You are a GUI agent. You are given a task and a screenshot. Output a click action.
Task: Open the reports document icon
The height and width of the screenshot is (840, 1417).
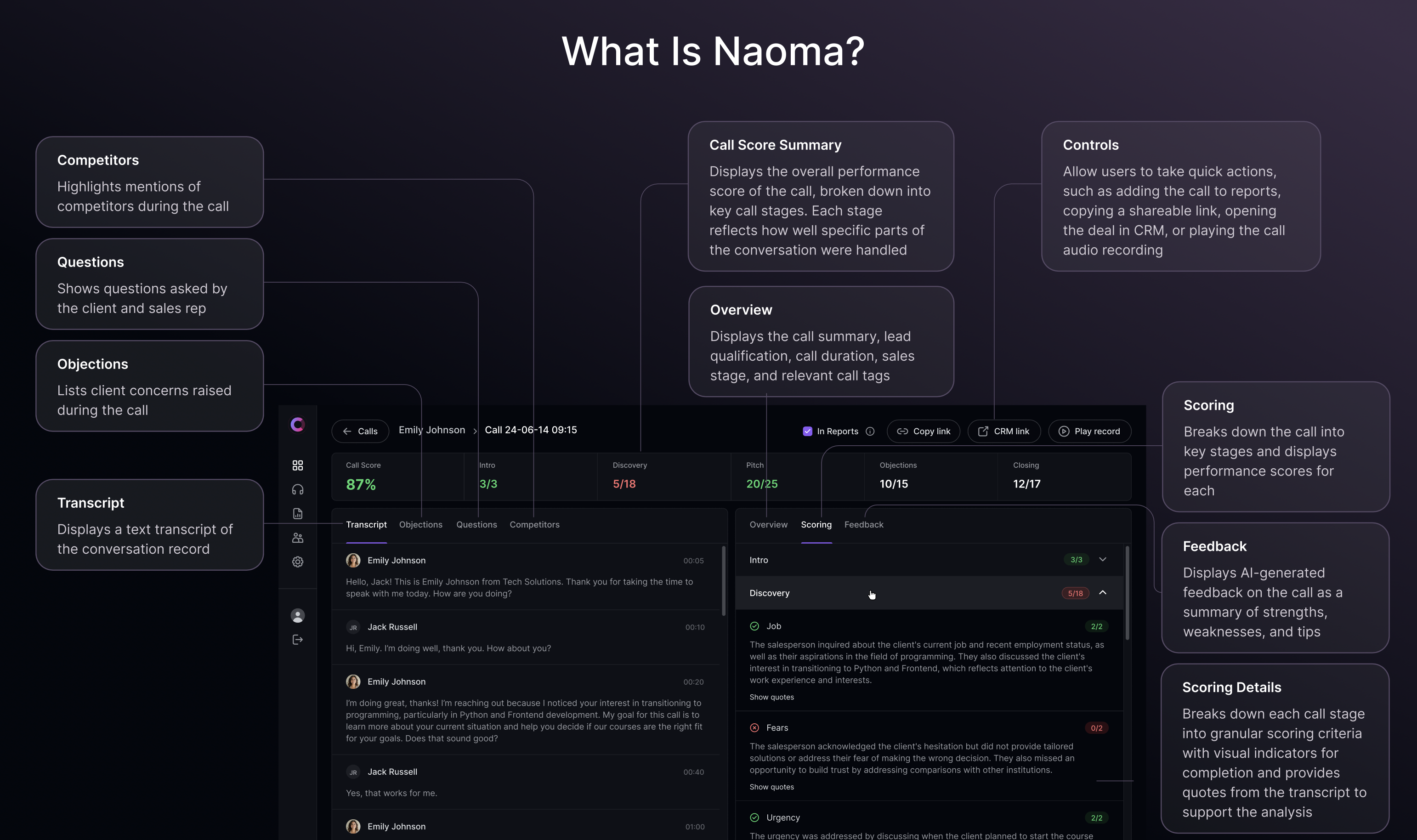coord(298,513)
